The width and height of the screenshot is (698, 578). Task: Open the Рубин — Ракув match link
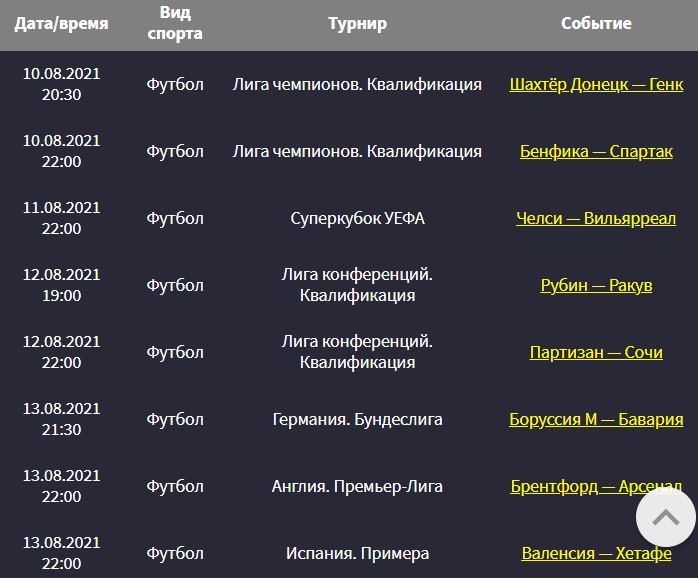(596, 285)
